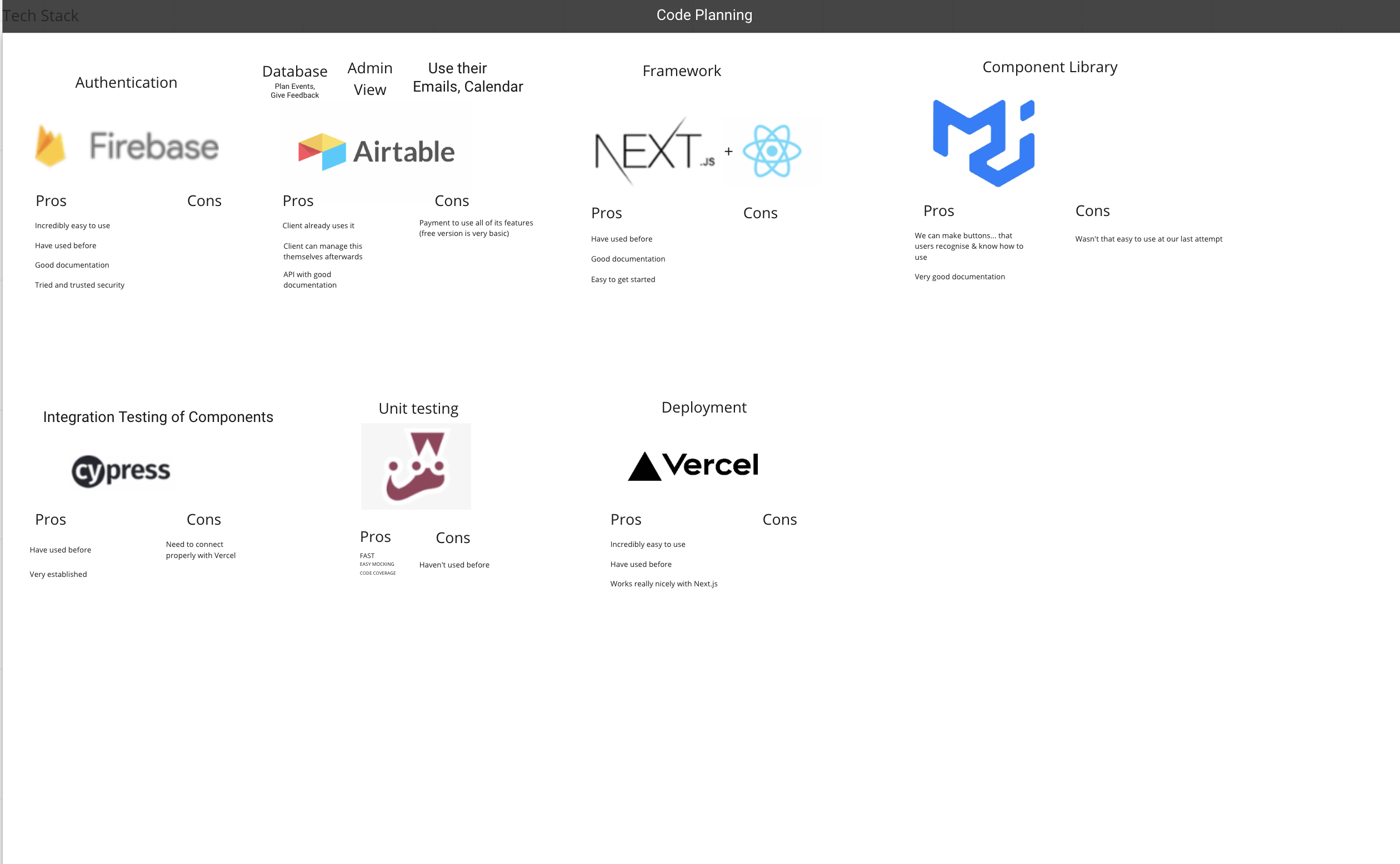1400x864 pixels.
Task: Click the Cons label under Framework
Action: coord(761,213)
